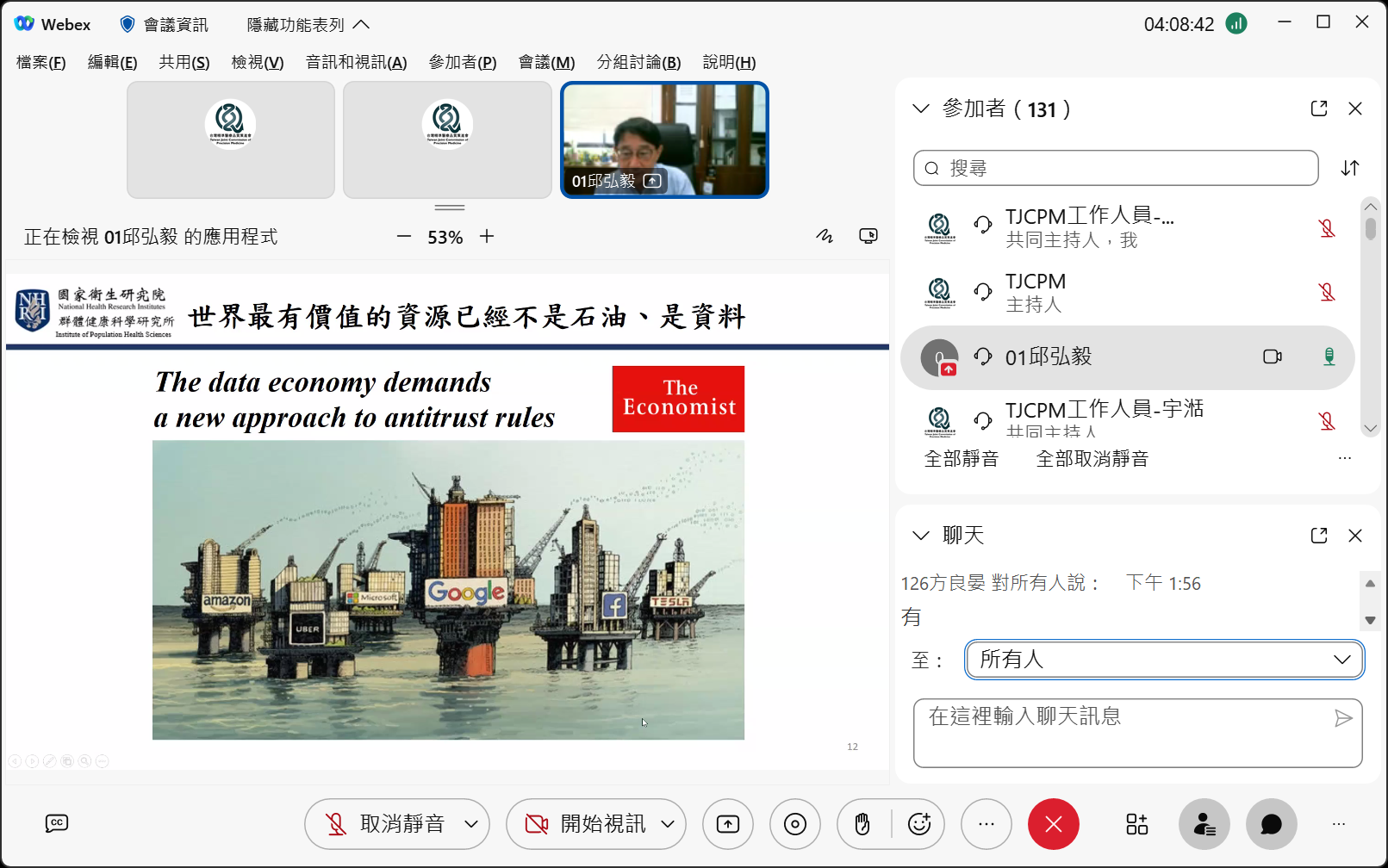Move chat history down with arrow
Screen dimensions: 1388x868
pos(1370,620)
